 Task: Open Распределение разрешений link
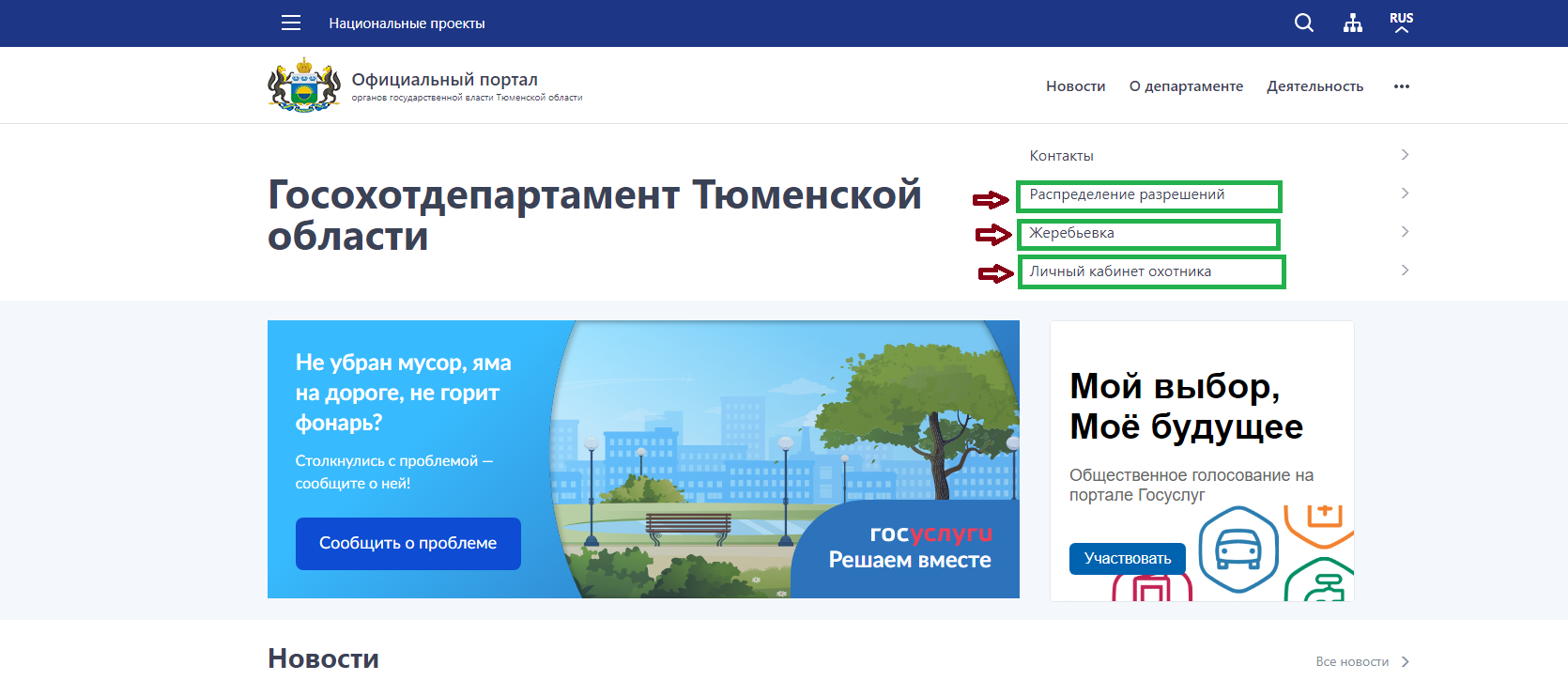coord(1127,194)
